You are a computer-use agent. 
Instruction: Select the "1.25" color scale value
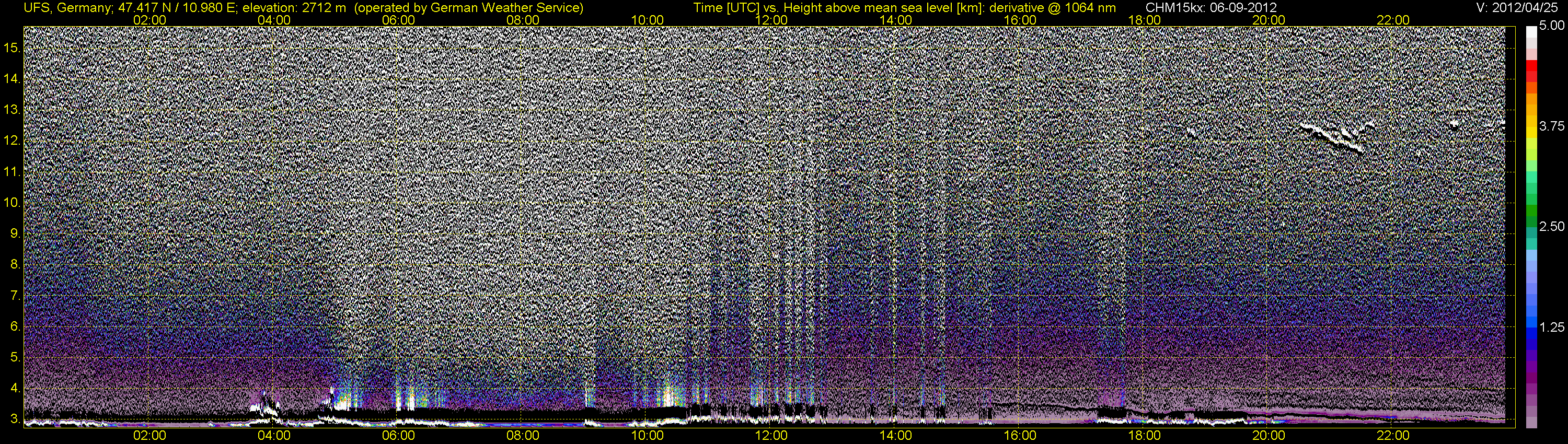tap(1552, 327)
